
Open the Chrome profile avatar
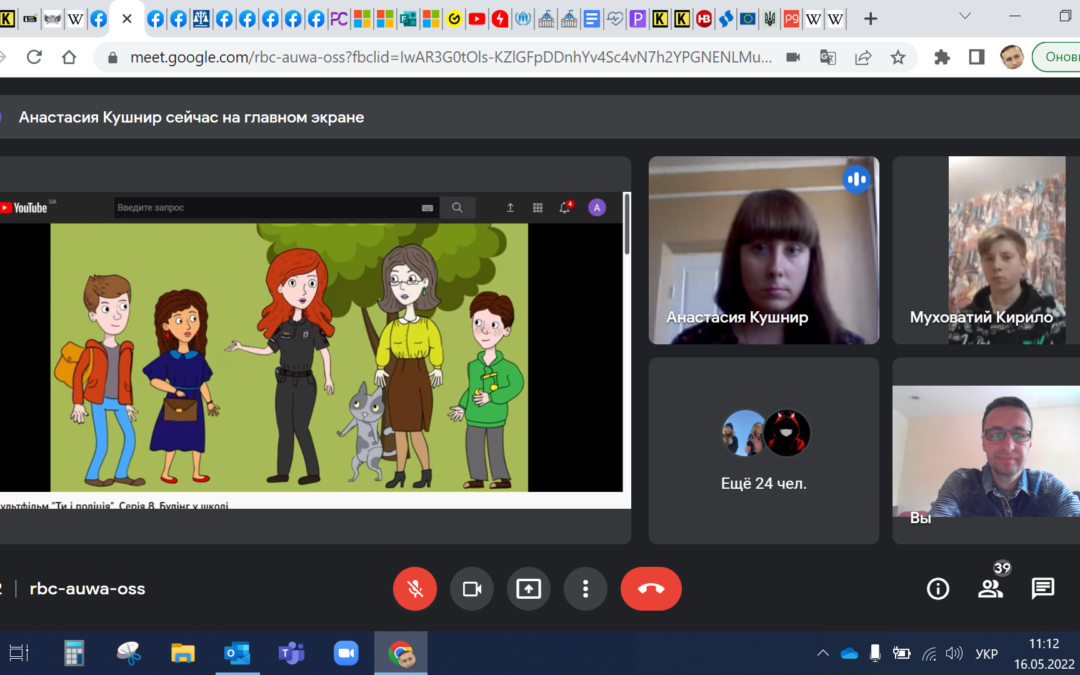[x=1012, y=58]
